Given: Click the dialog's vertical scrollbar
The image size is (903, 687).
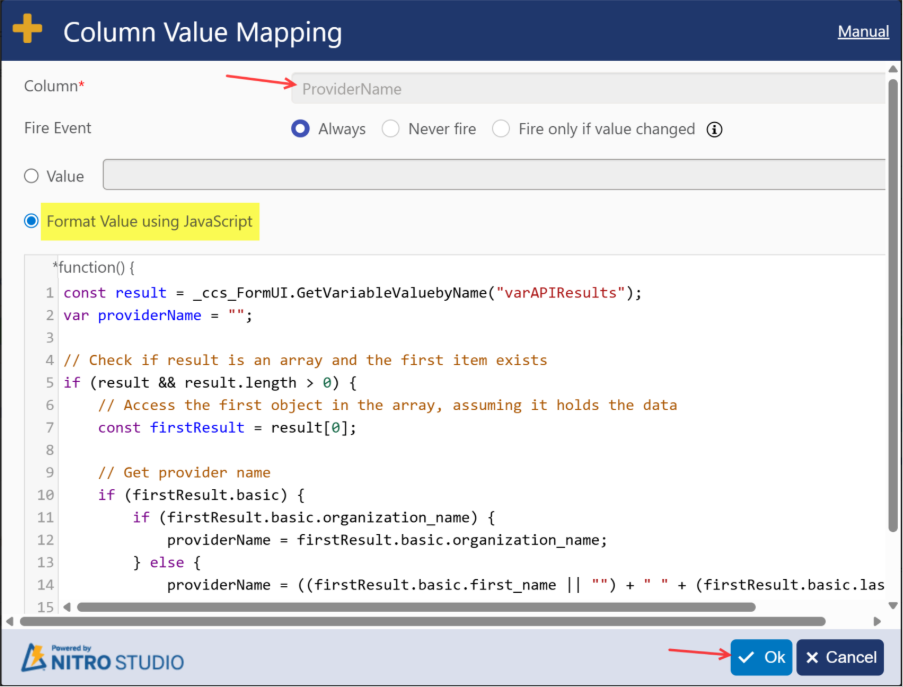Looking at the screenshot, I should click(x=893, y=300).
